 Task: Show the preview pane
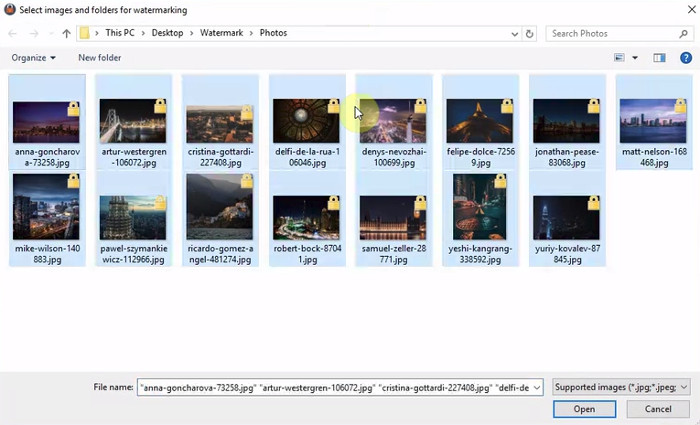pos(659,58)
